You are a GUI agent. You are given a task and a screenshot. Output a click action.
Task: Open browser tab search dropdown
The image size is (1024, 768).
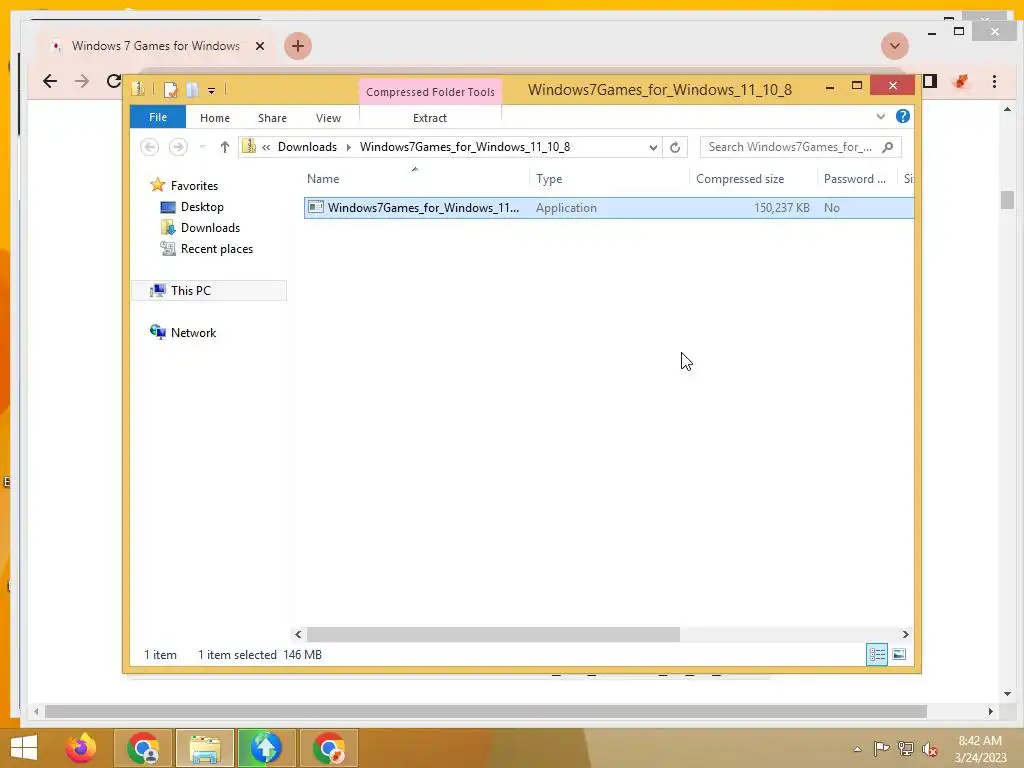[895, 46]
